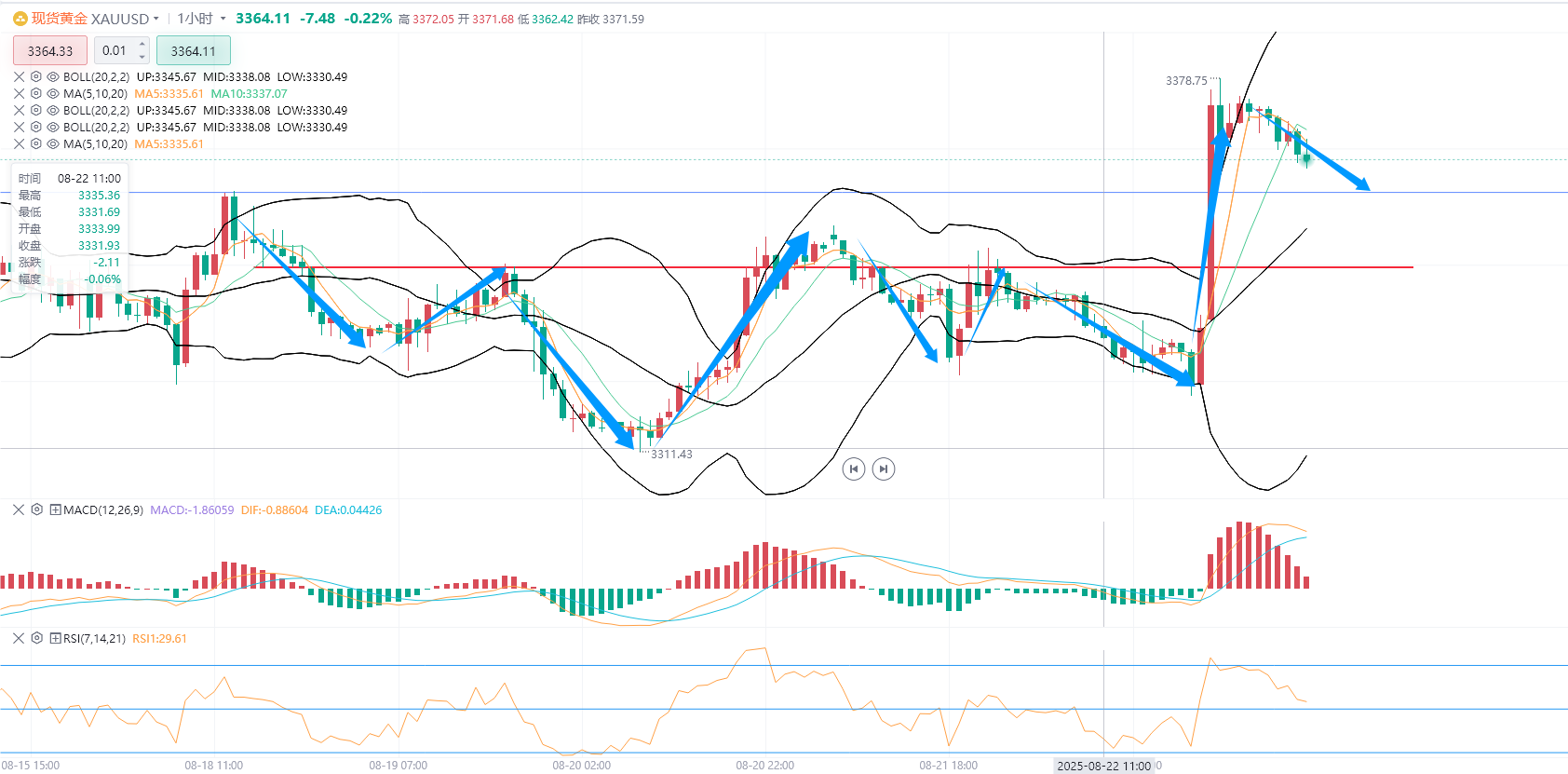Viewport: 1568px width, 774px height.
Task: Click the RSI1:29.61 value
Action: click(159, 638)
